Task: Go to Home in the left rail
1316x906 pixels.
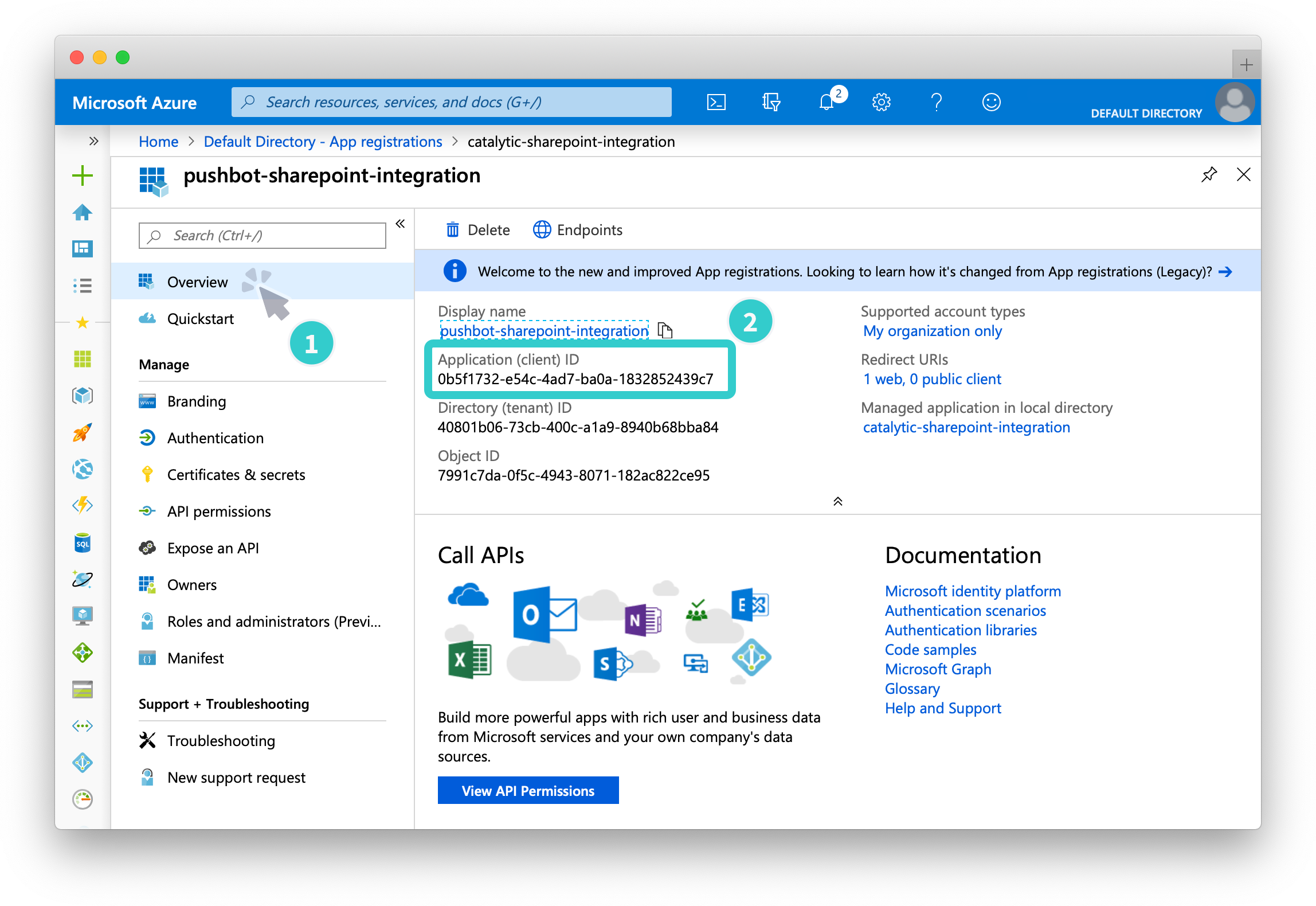Action: pyautogui.click(x=83, y=212)
